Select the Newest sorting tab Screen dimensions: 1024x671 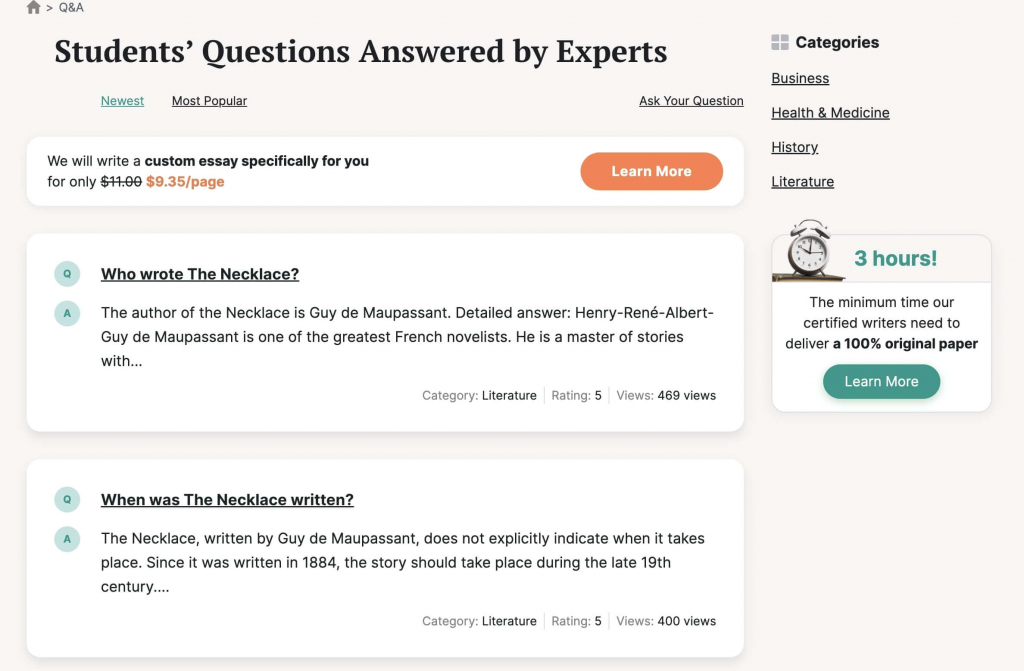click(x=122, y=100)
